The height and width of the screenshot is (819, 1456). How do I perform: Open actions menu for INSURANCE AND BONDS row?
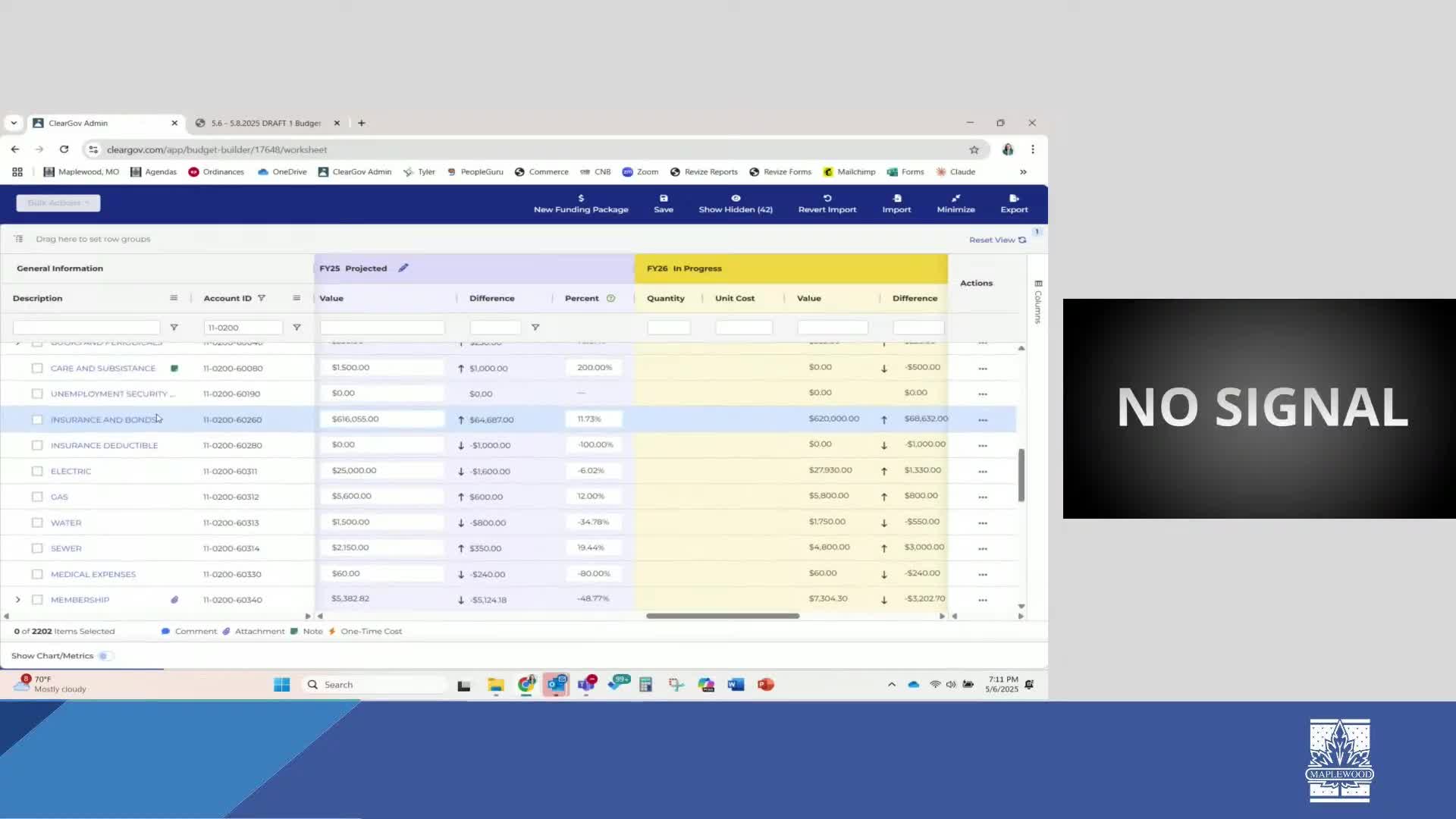[983, 419]
